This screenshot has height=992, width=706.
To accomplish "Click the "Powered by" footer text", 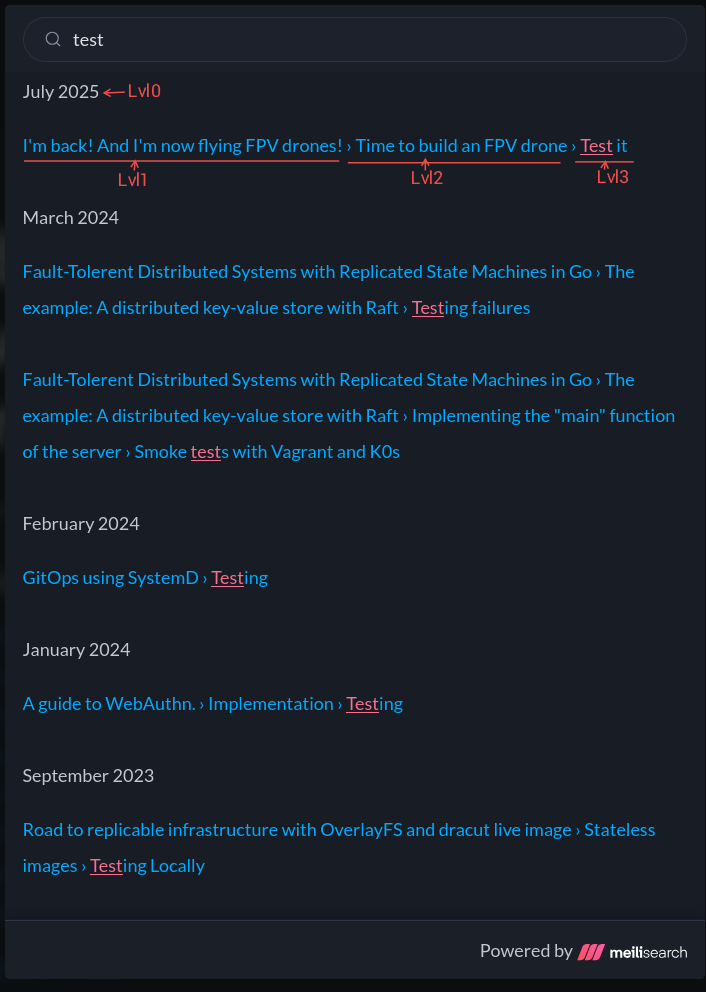I will (x=526, y=951).
